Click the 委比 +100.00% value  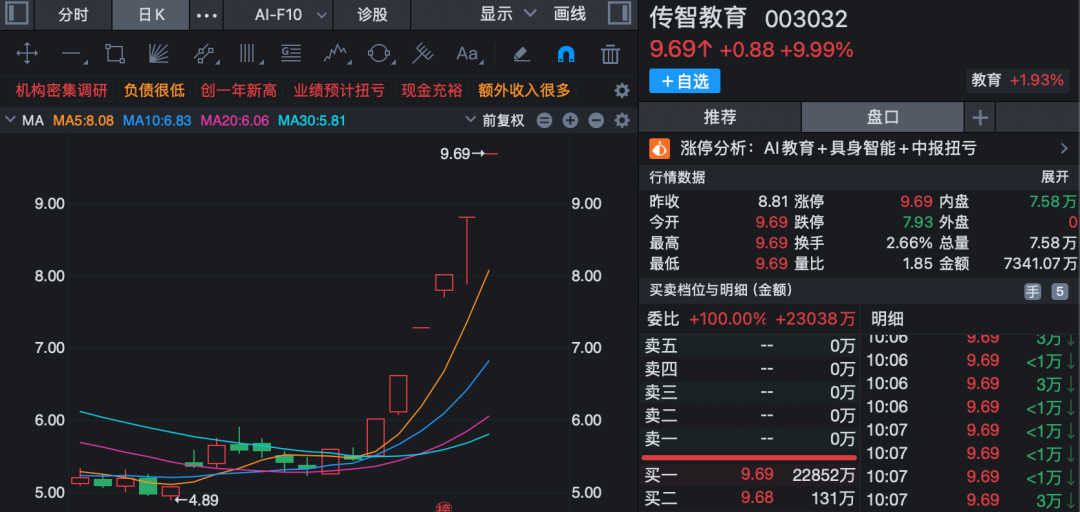[727, 318]
